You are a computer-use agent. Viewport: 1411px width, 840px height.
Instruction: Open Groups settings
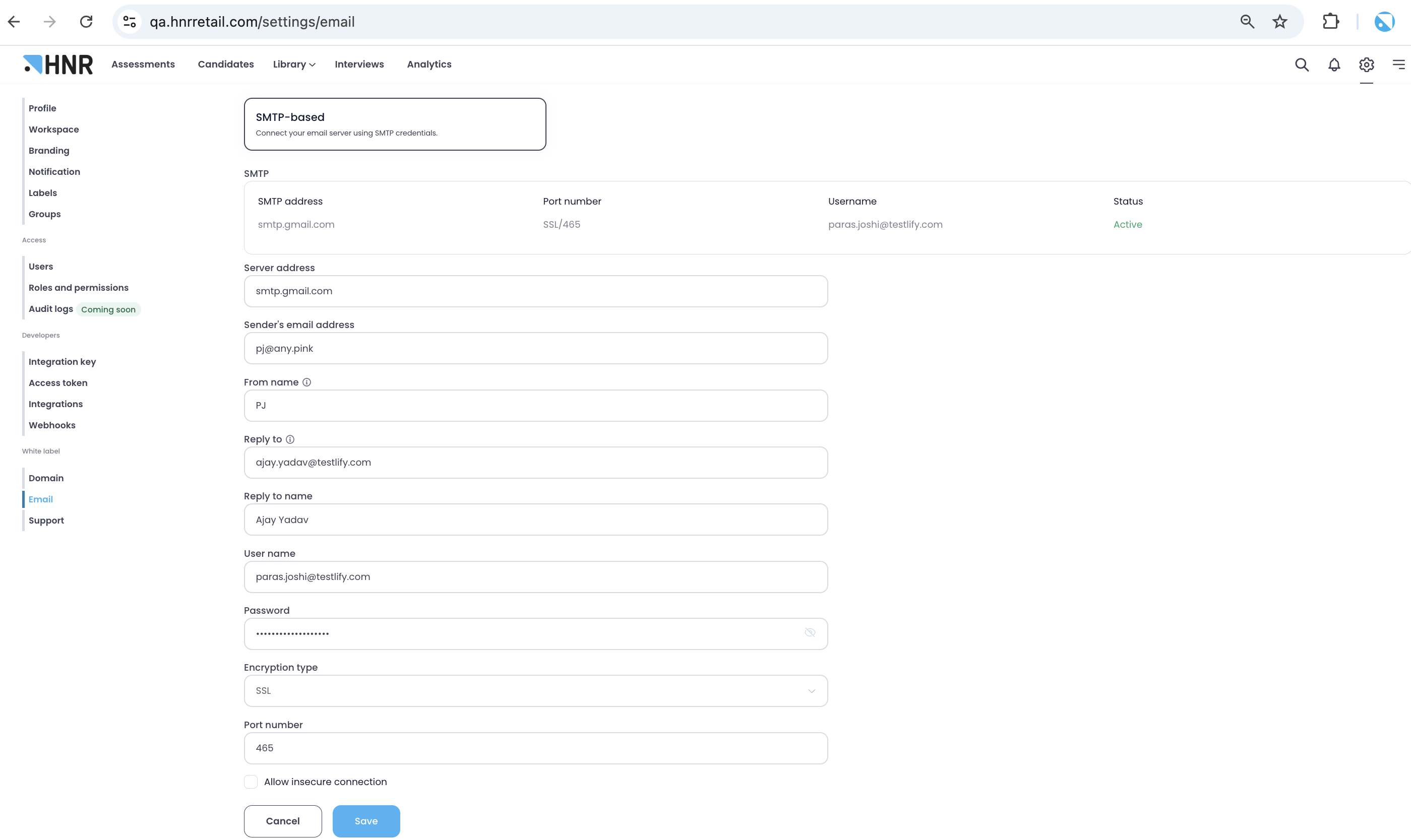tap(45, 214)
